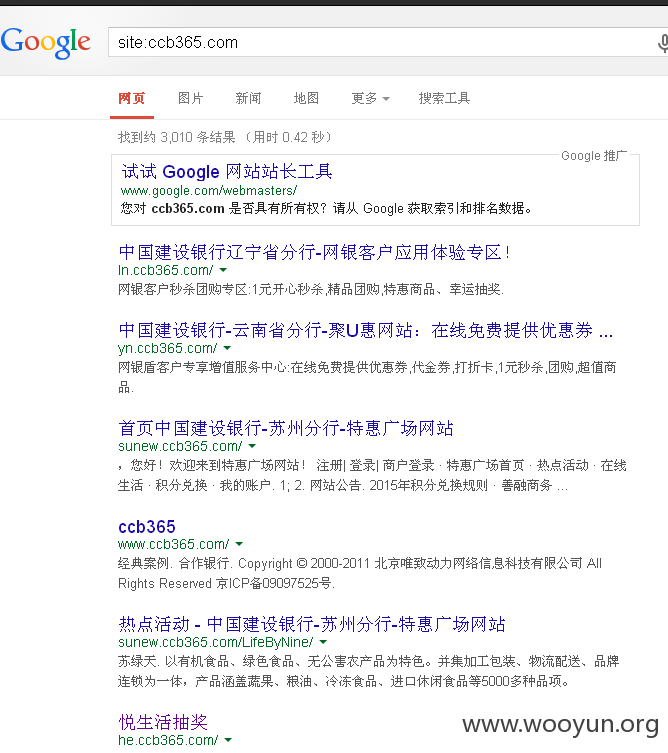Open 中国建设银行辽宁省分行 result link
Image resolution: width=668 pixels, height=753 pixels.
click(314, 252)
